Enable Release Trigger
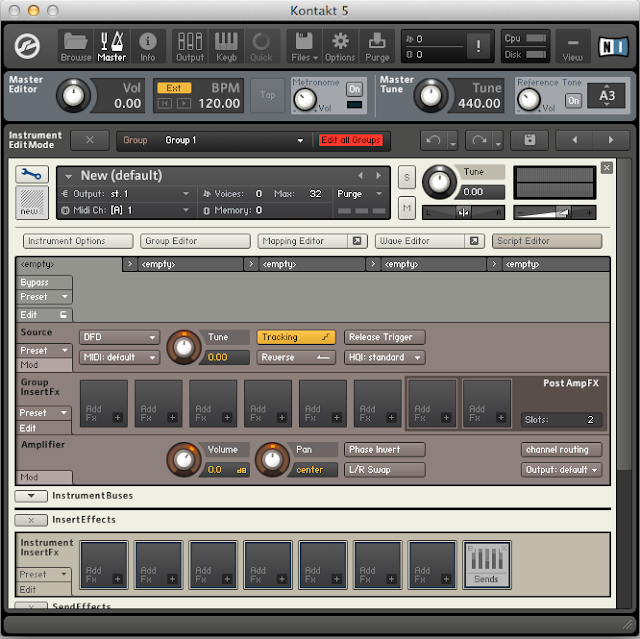Image resolution: width=640 pixels, height=639 pixels. pos(384,337)
